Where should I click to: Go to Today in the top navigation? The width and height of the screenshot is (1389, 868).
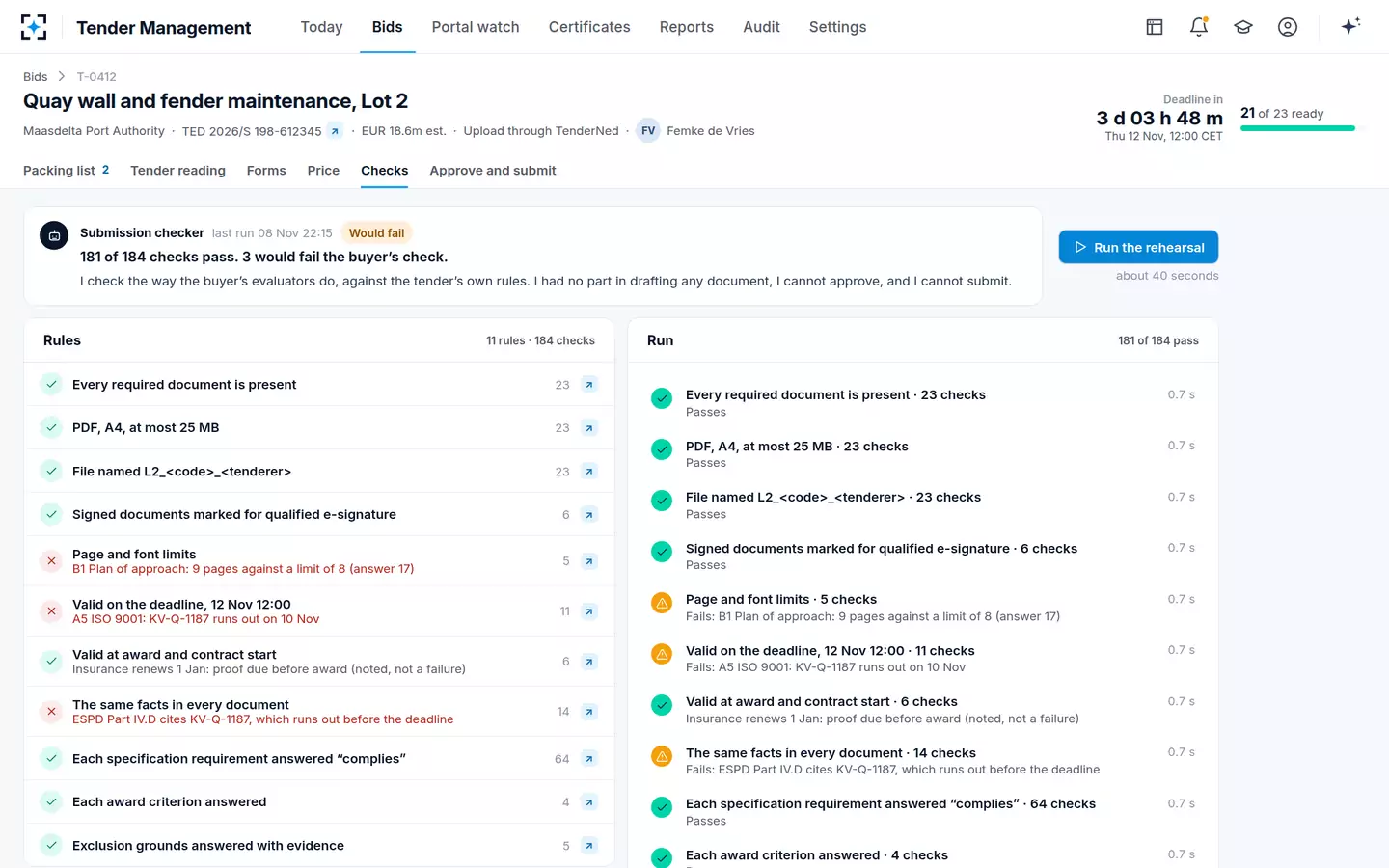tap(321, 27)
